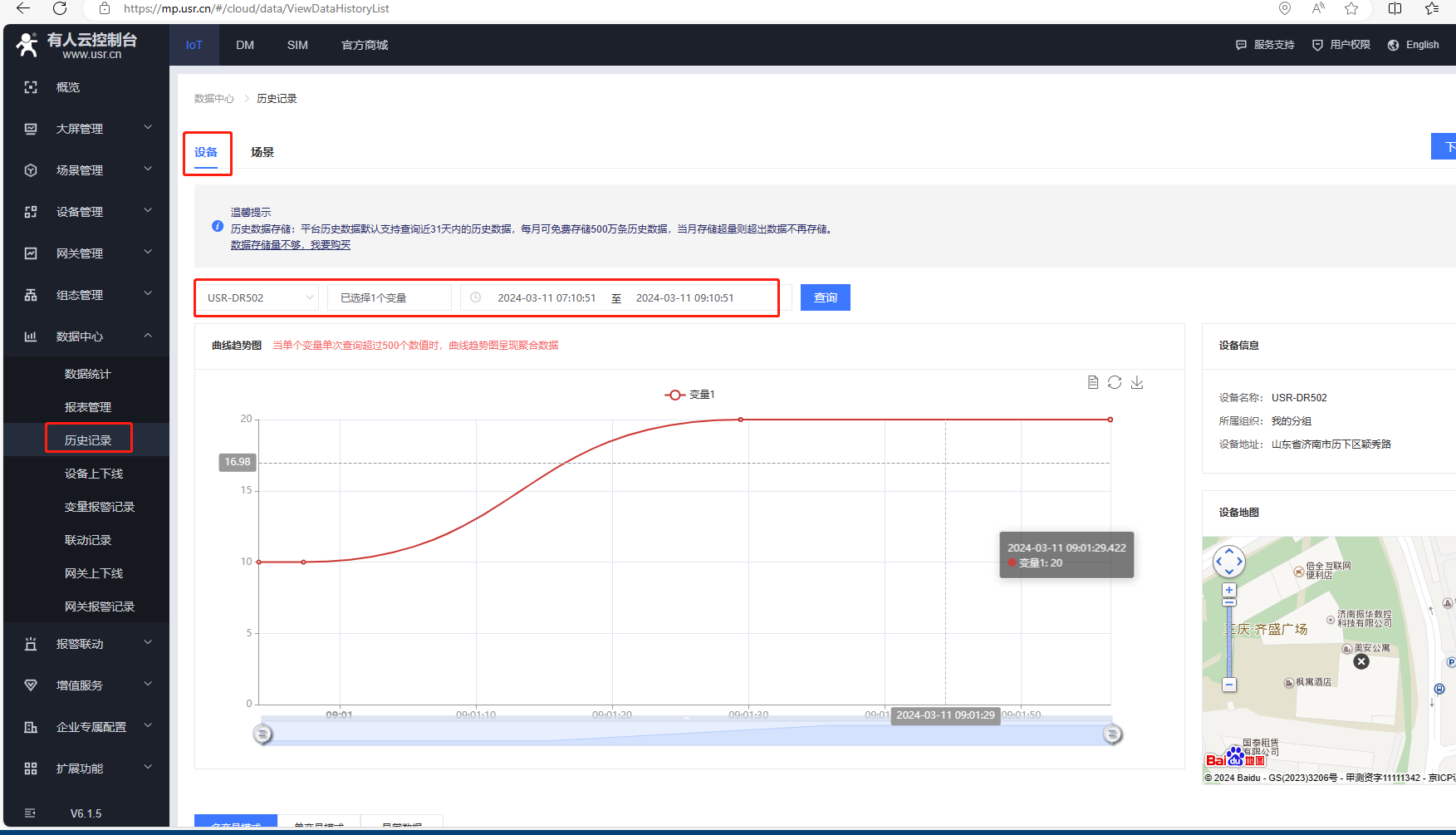
Task: Download the chart as image
Action: point(1137,382)
